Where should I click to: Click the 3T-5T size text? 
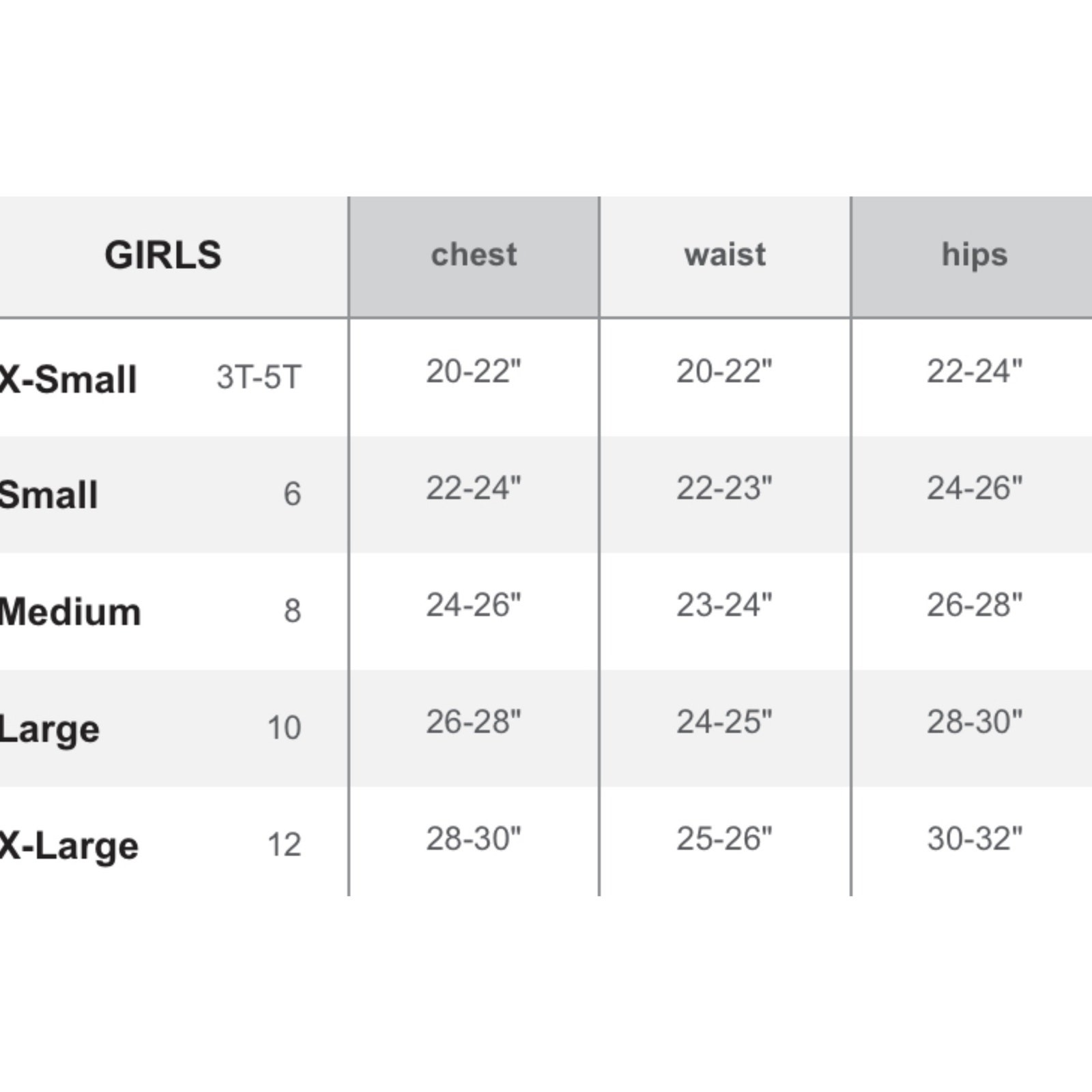pos(259,377)
